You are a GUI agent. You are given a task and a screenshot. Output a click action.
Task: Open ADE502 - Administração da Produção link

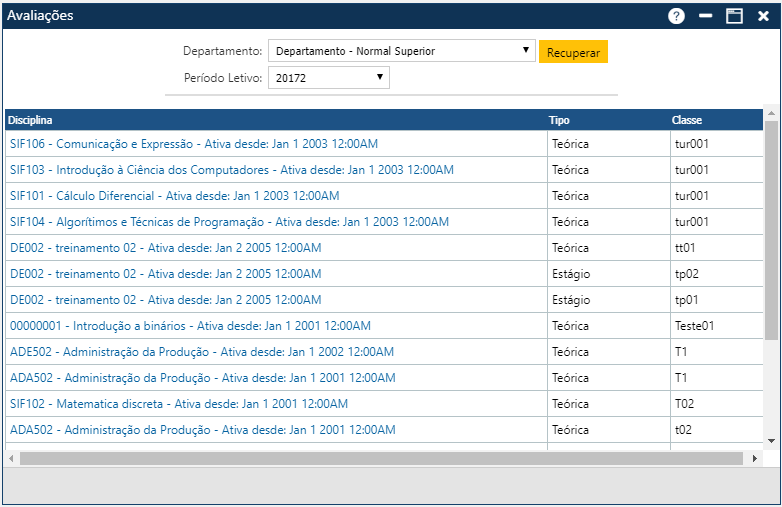(x=201, y=351)
